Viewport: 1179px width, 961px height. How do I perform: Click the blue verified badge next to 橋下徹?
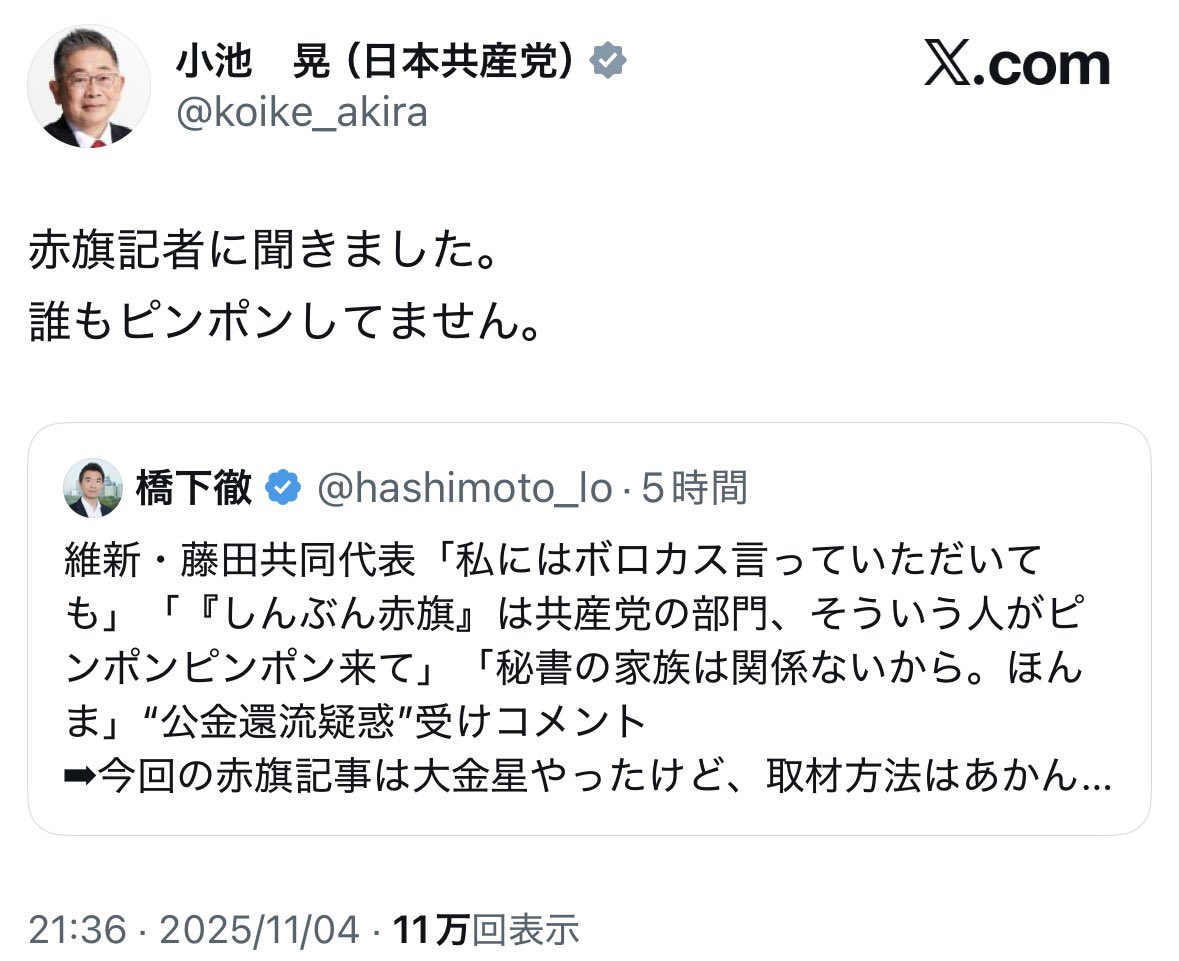coord(284,488)
